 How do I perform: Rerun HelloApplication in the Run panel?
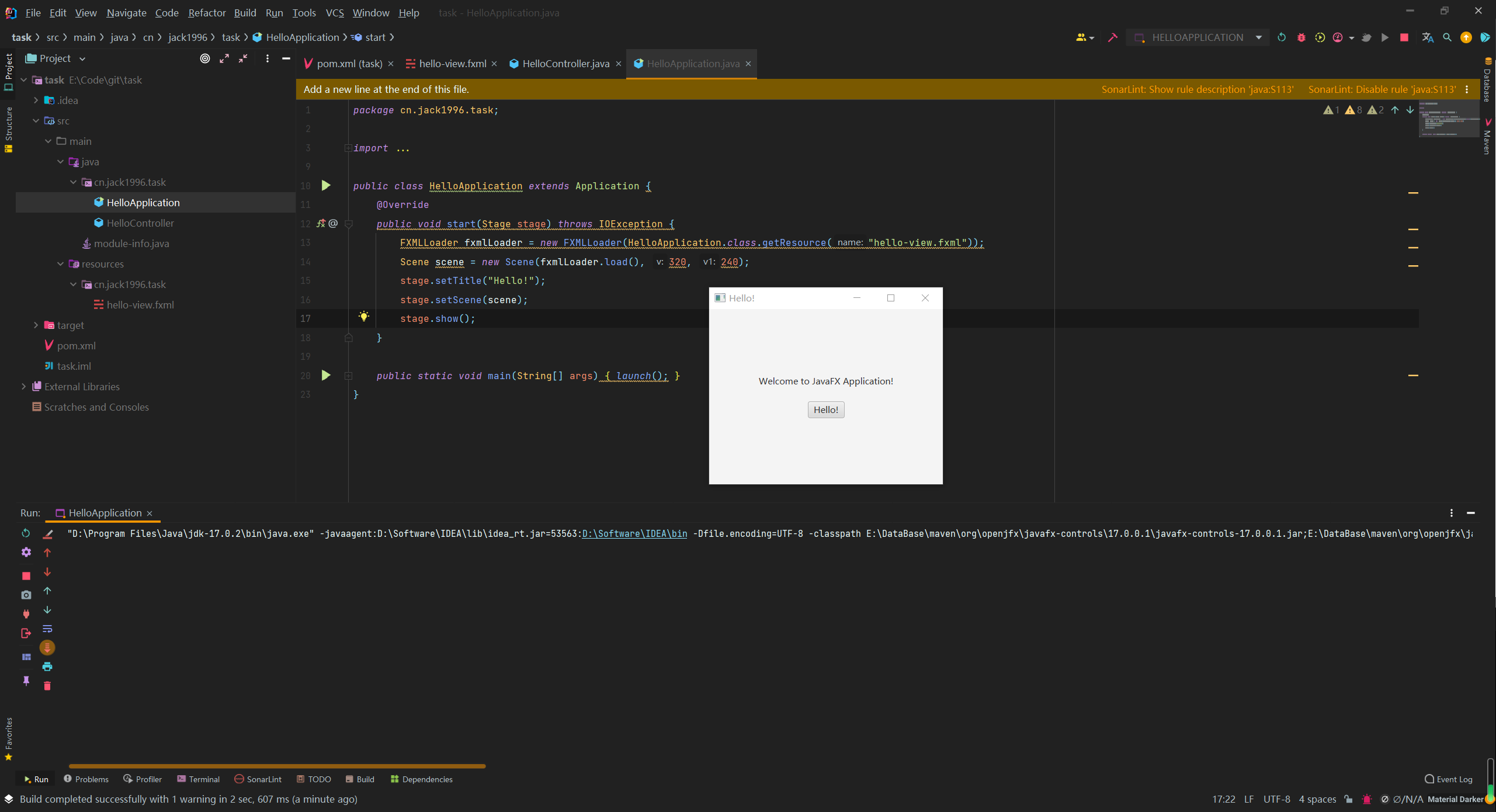pyautogui.click(x=26, y=533)
